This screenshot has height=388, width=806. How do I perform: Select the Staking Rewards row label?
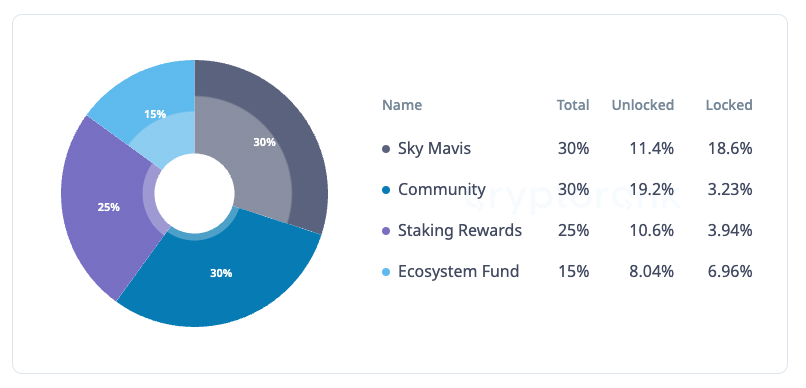[x=460, y=230]
